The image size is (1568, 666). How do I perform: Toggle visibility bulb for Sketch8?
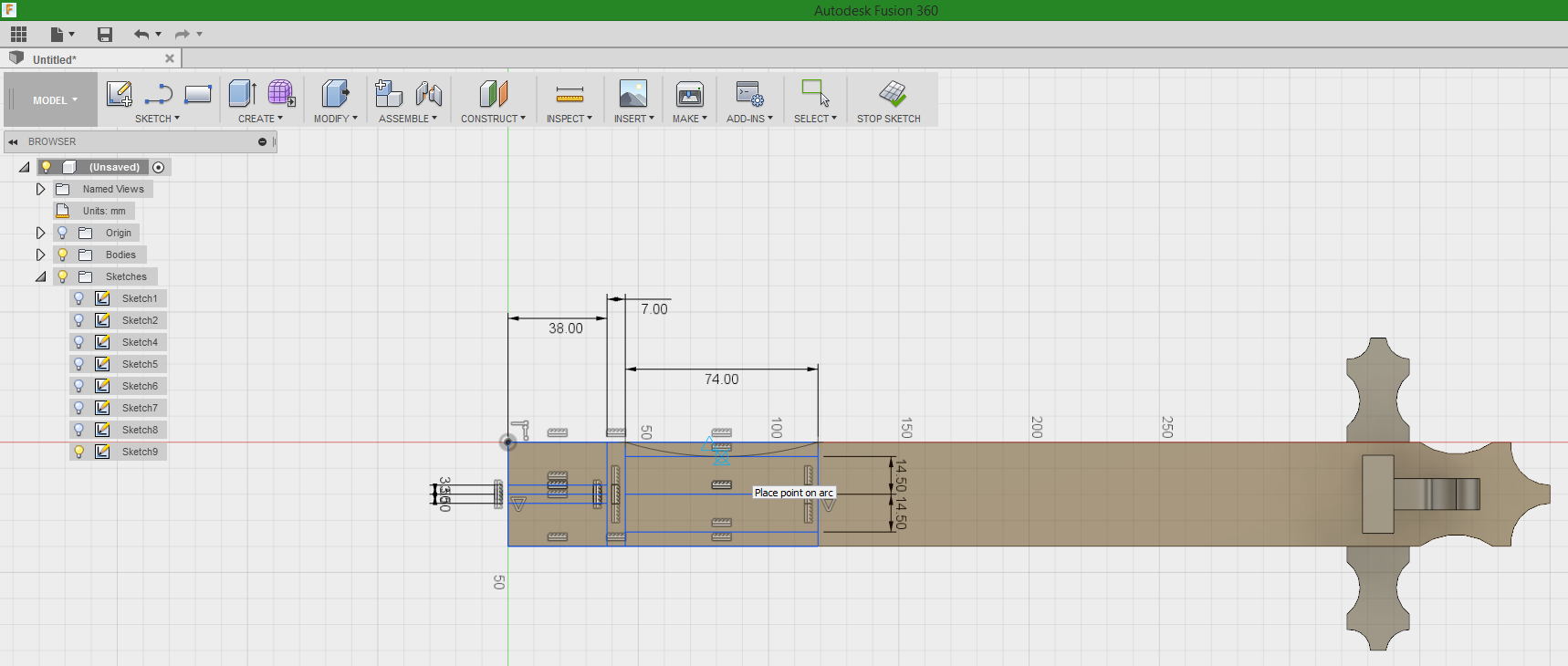pyautogui.click(x=78, y=430)
